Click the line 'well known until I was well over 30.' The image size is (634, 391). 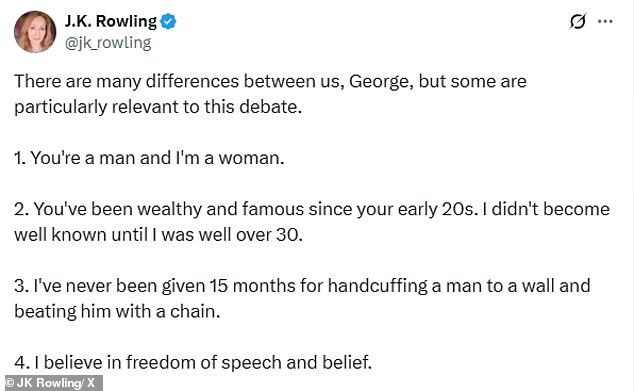tap(158, 235)
